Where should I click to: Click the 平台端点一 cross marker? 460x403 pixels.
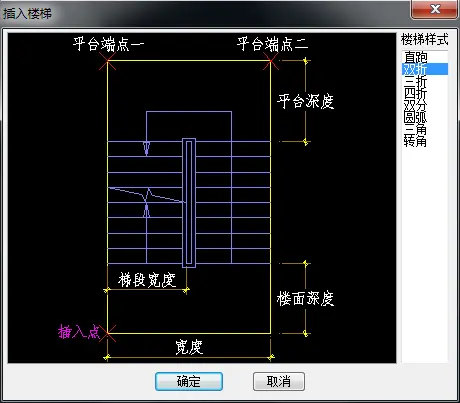click(x=107, y=61)
